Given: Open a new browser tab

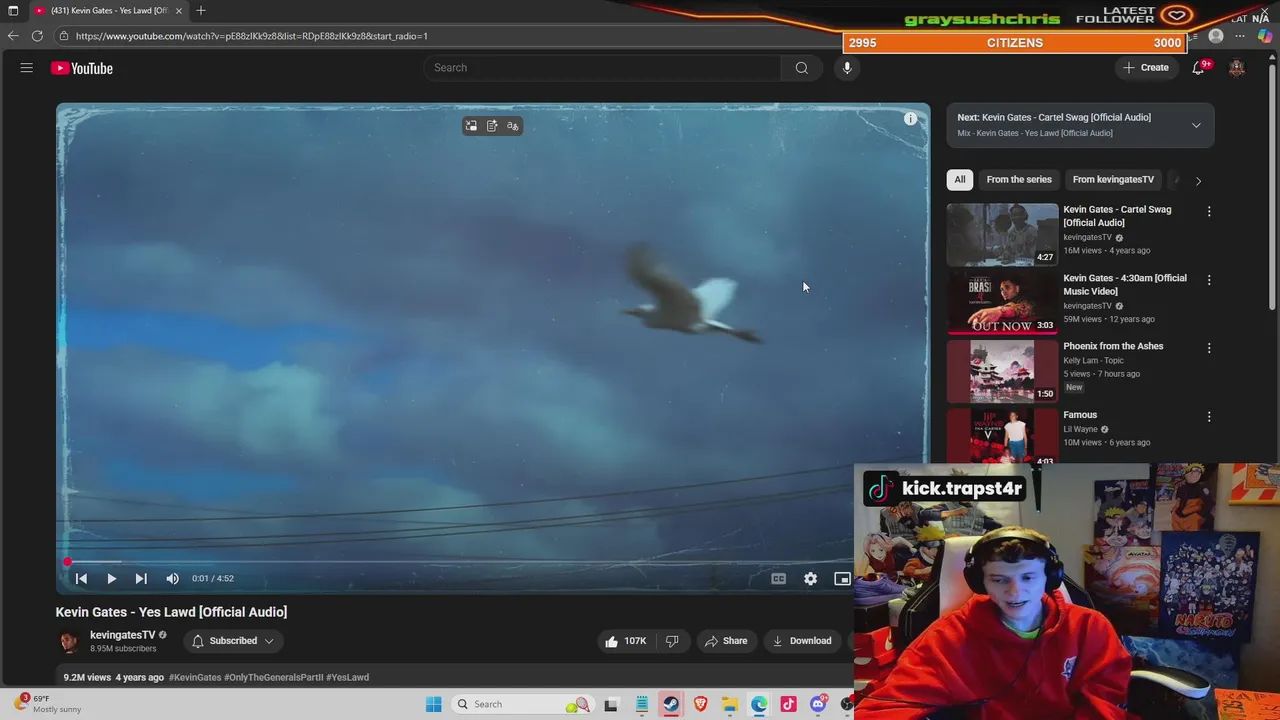Looking at the screenshot, I should [201, 10].
